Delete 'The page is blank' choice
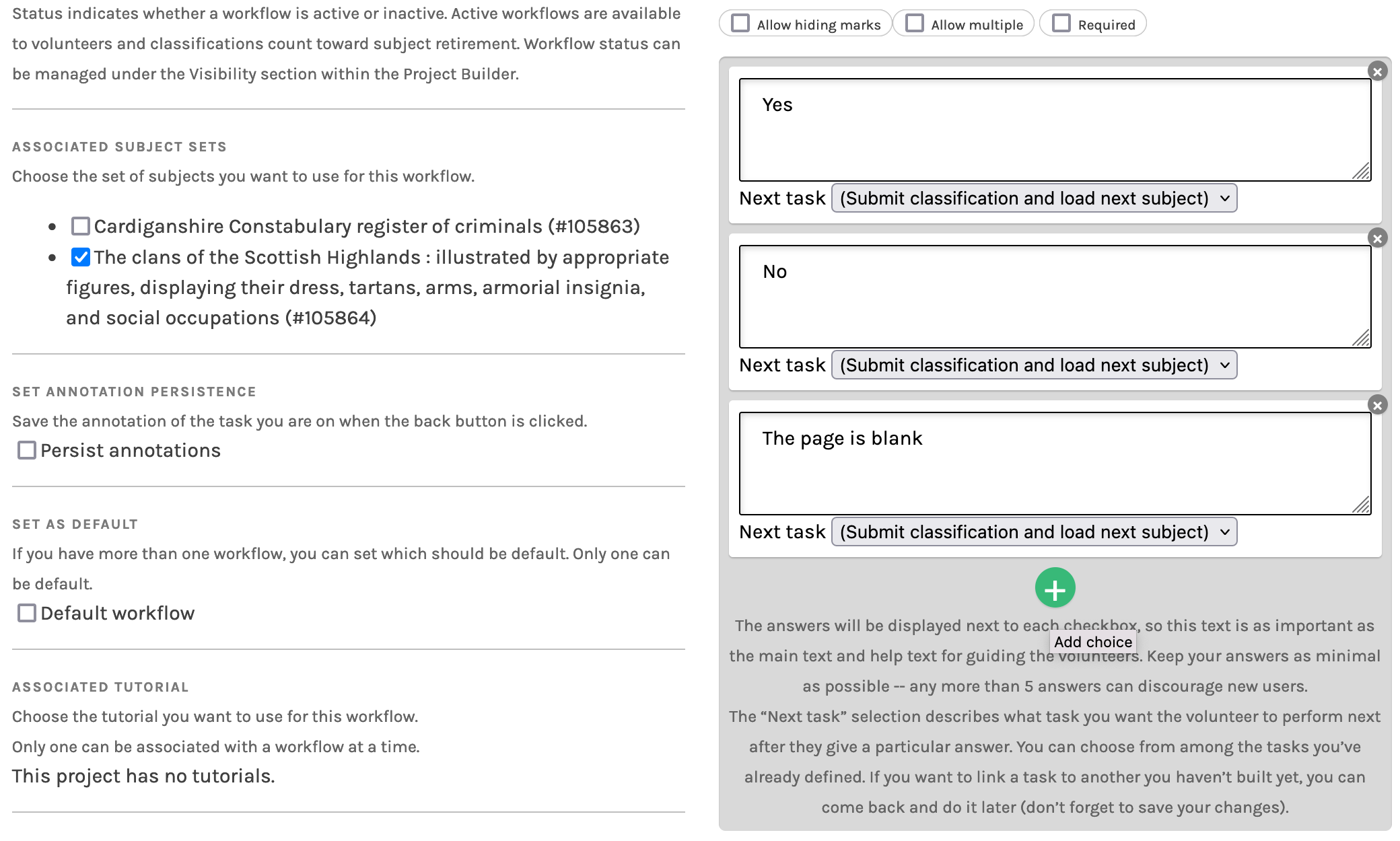This screenshot has width=1400, height=841. point(1378,405)
